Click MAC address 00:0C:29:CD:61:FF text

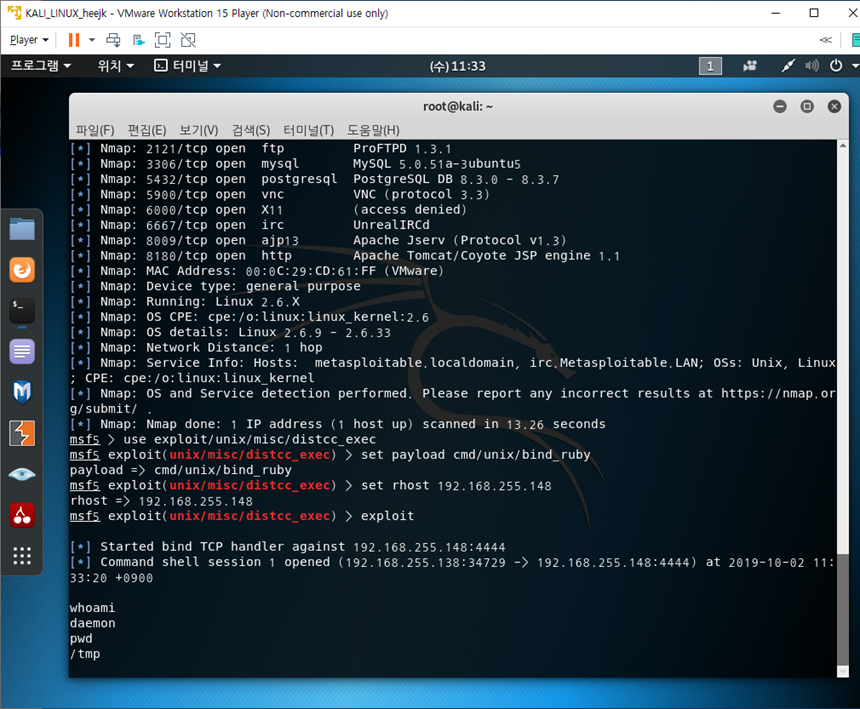(310, 271)
